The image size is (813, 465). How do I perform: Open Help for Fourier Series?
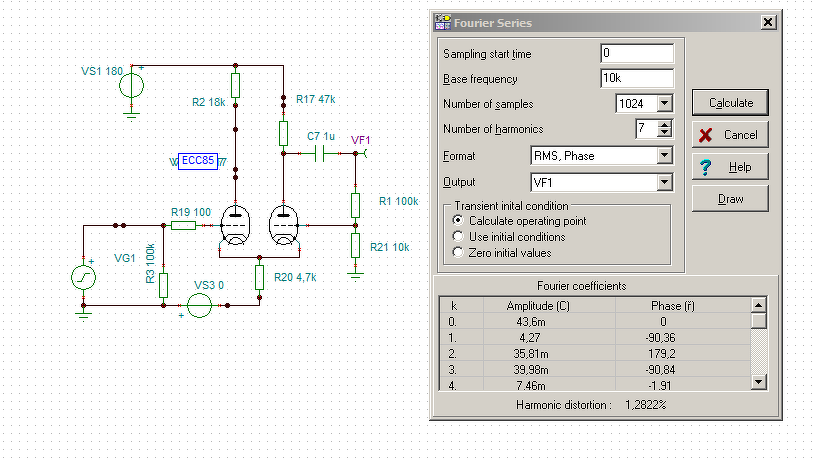730,167
